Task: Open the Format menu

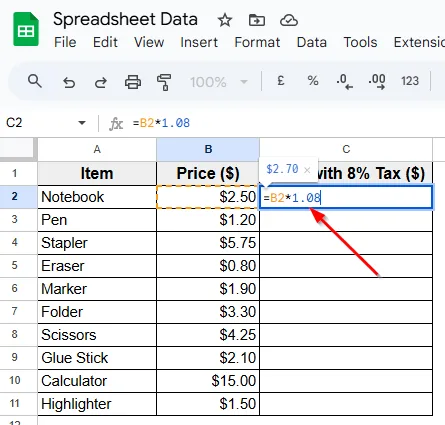Action: [x=257, y=42]
